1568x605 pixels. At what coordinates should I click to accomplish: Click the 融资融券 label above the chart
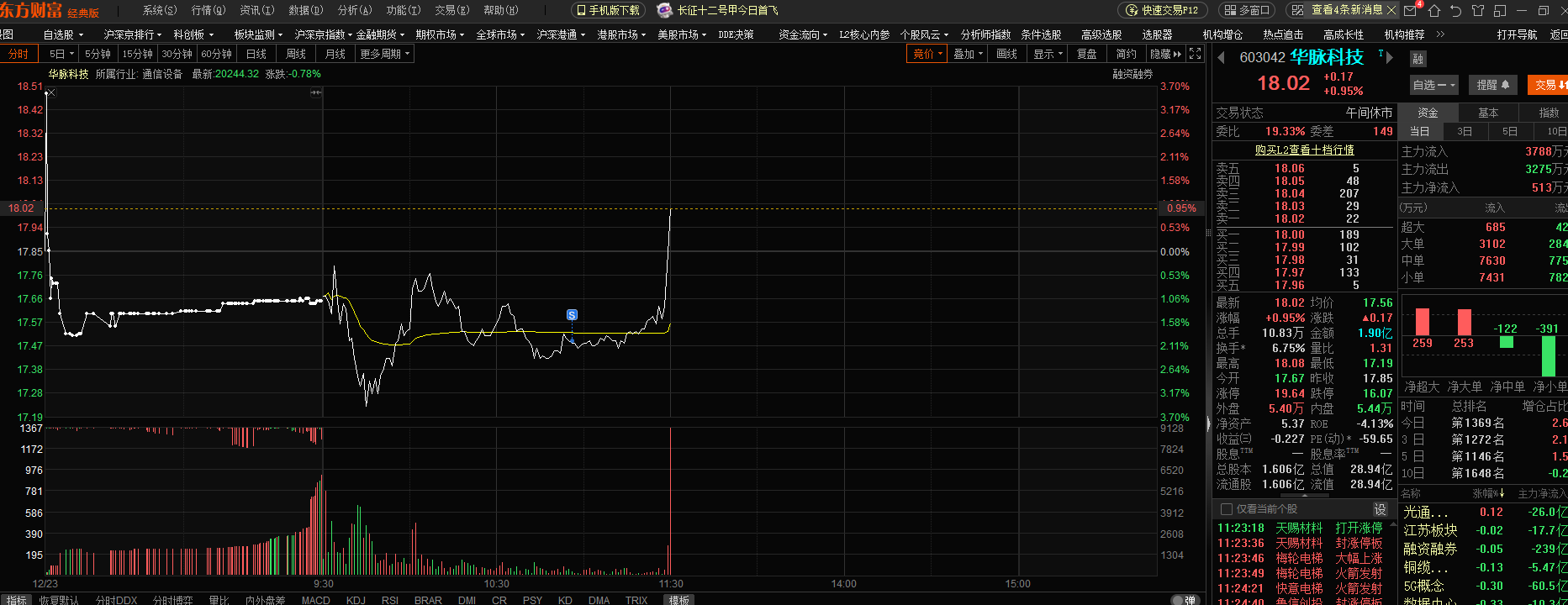coord(1132,74)
